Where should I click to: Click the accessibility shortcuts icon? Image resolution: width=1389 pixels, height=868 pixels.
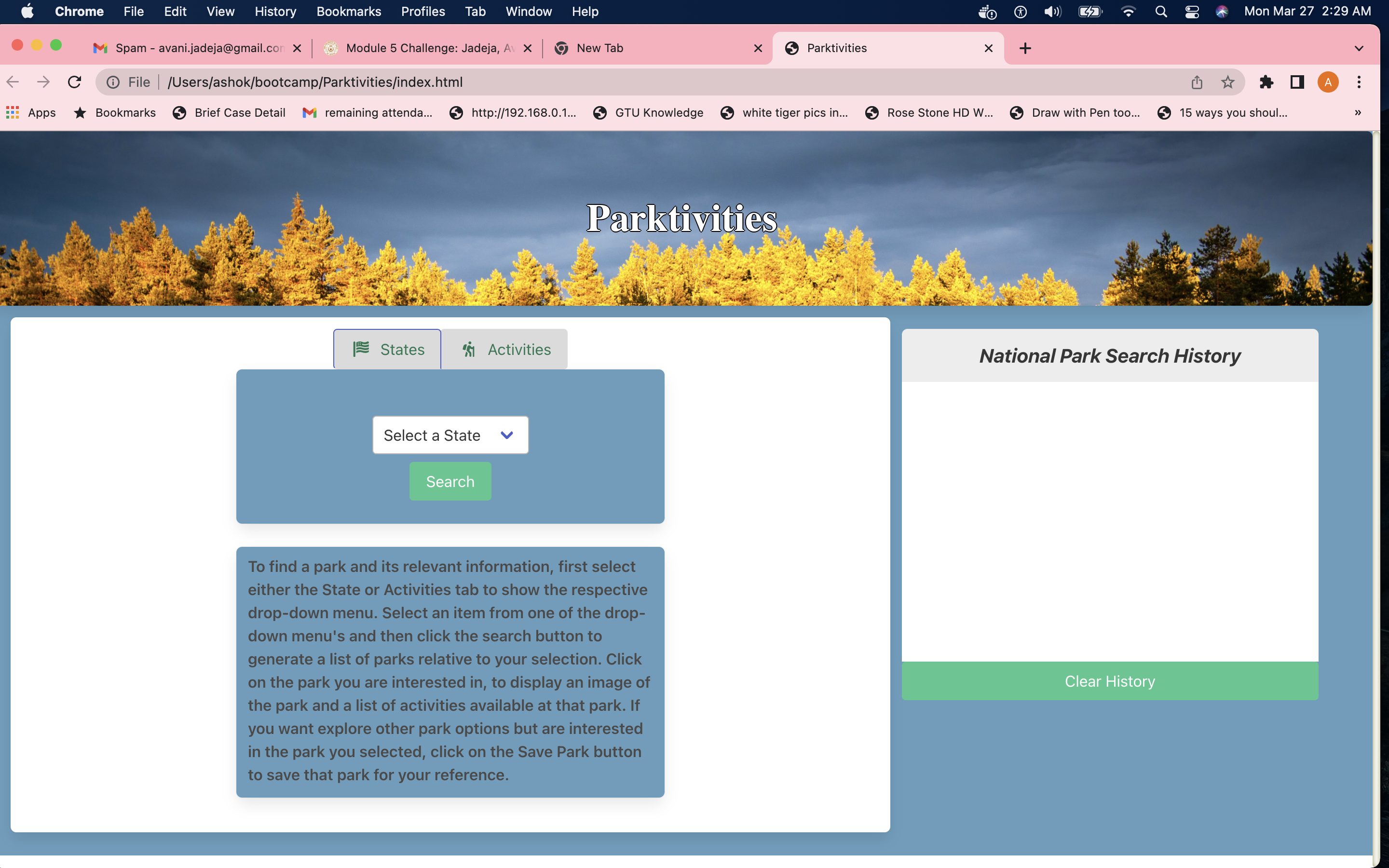pos(1020,12)
